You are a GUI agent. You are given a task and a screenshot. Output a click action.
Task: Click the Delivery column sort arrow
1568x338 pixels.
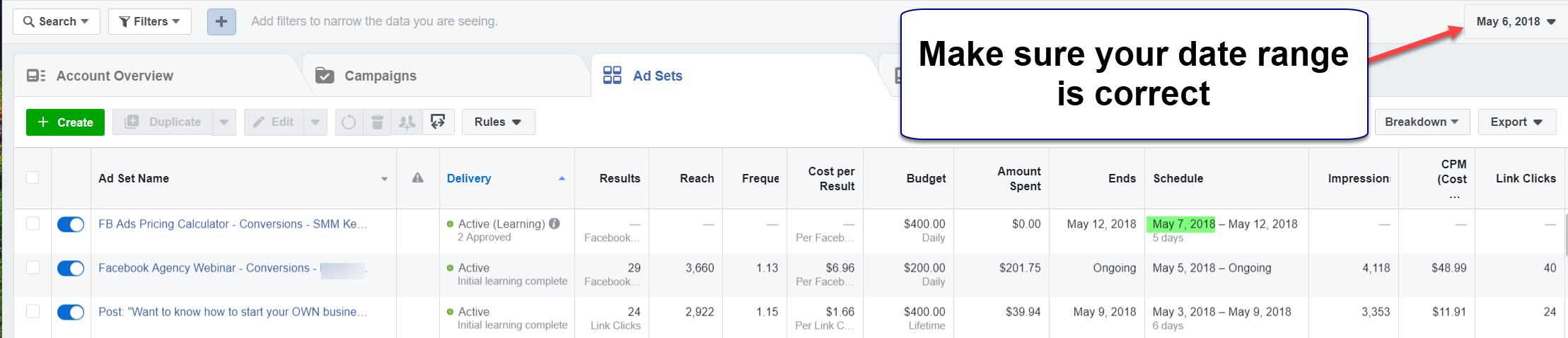(x=562, y=178)
